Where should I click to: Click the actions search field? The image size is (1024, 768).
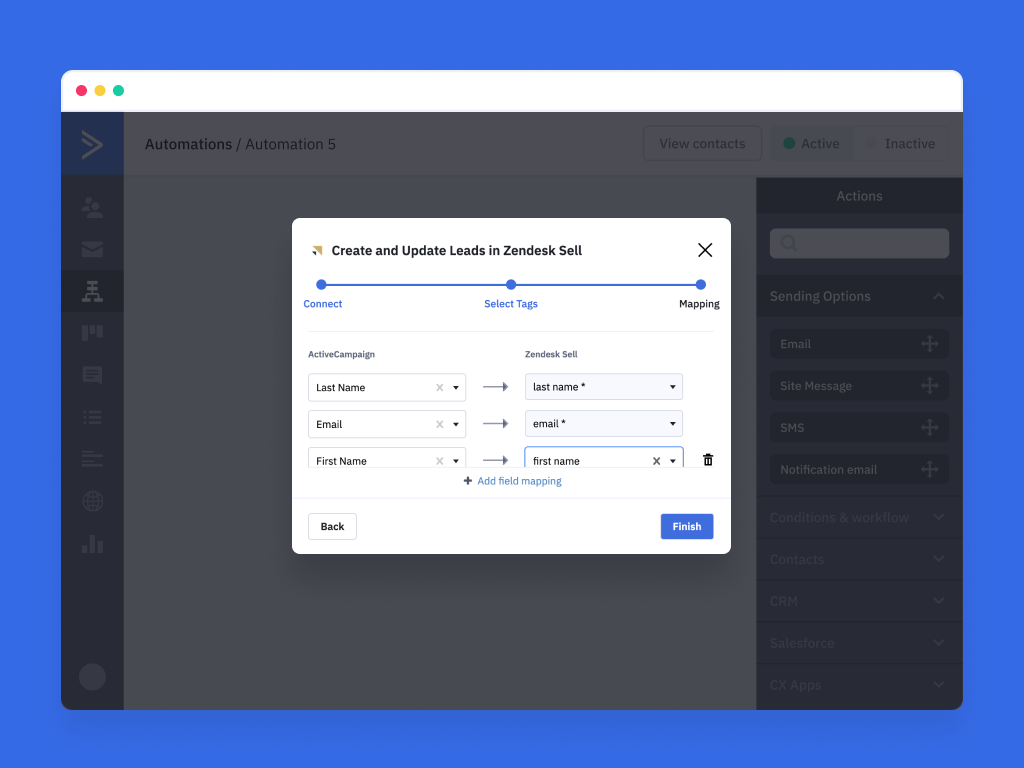(x=859, y=243)
